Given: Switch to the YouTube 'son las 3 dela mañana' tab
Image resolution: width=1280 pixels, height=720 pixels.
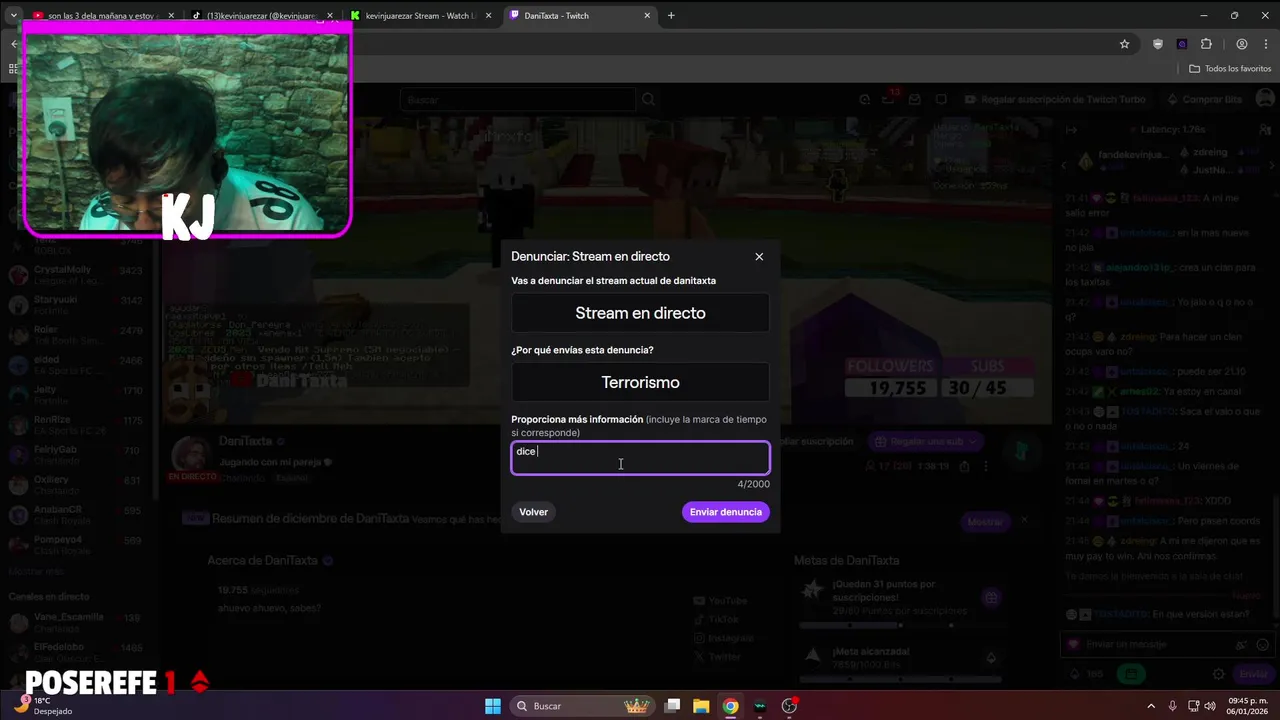Looking at the screenshot, I should click(x=104, y=15).
